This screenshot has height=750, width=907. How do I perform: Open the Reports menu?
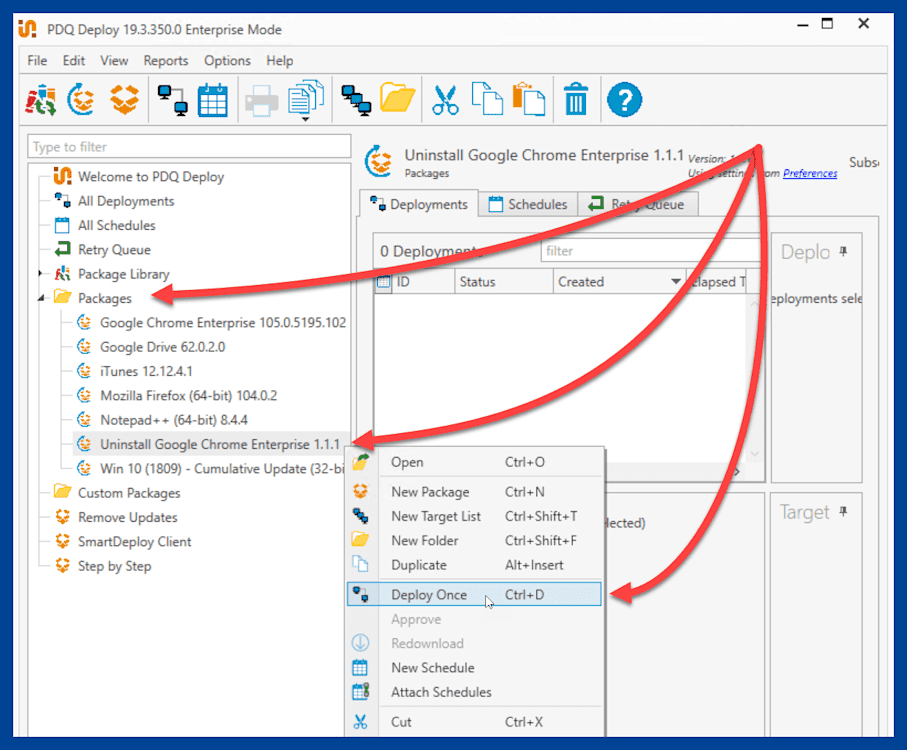pyautogui.click(x=166, y=60)
